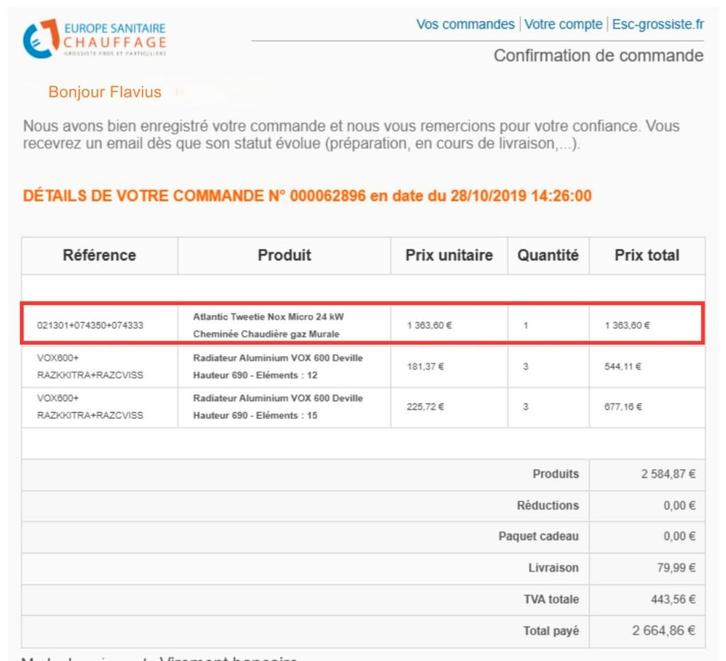
Task: Click the Confirmation de commande heading
Action: [598, 56]
